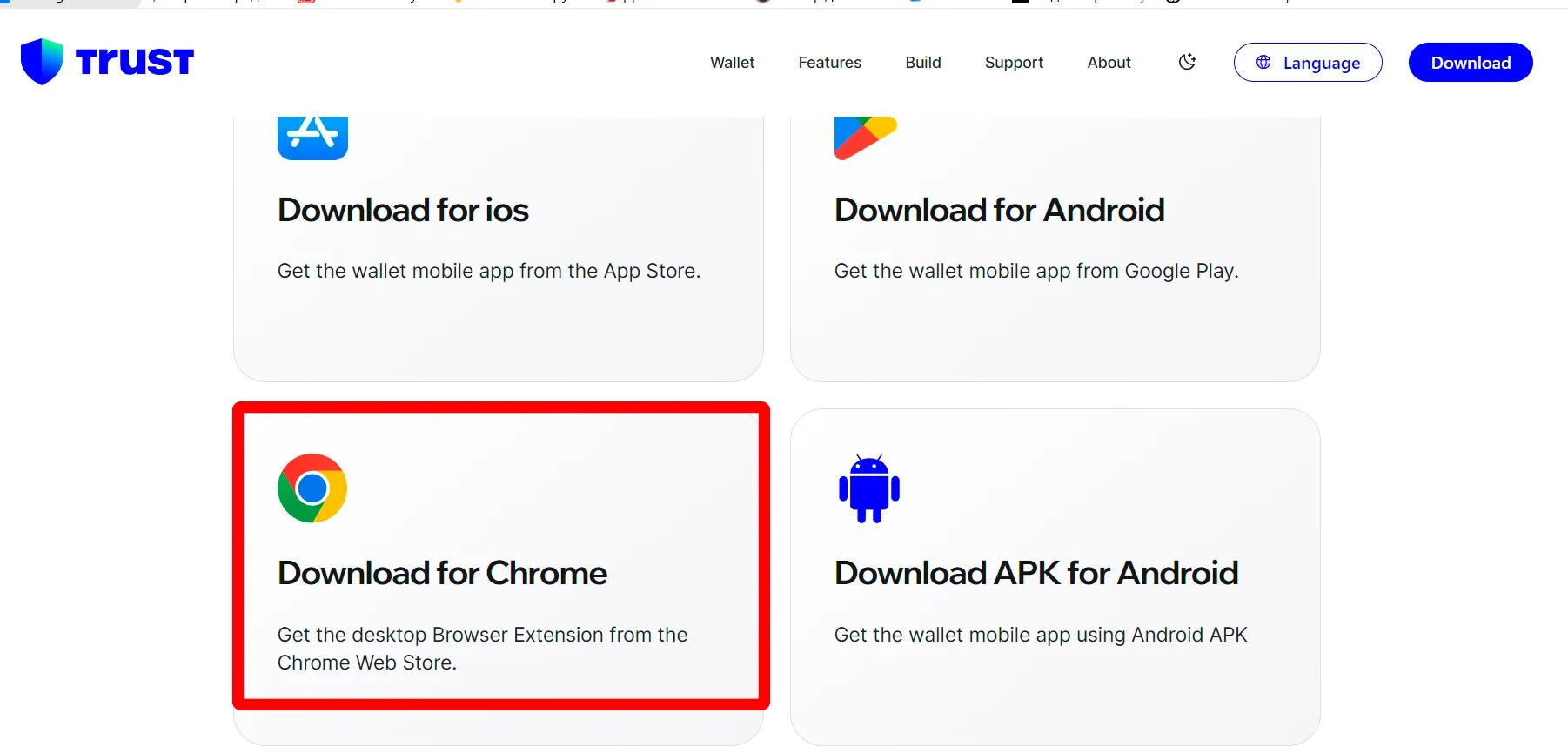Click the Chrome browser icon
The height and width of the screenshot is (754, 1568).
pyautogui.click(x=312, y=488)
